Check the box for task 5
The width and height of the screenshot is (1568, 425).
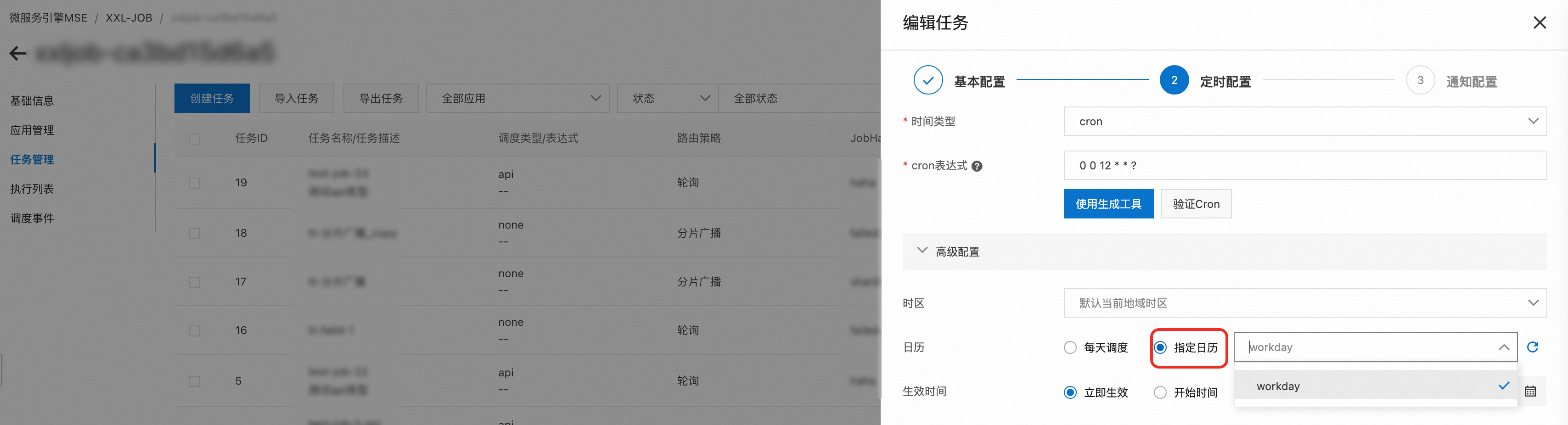pos(195,382)
